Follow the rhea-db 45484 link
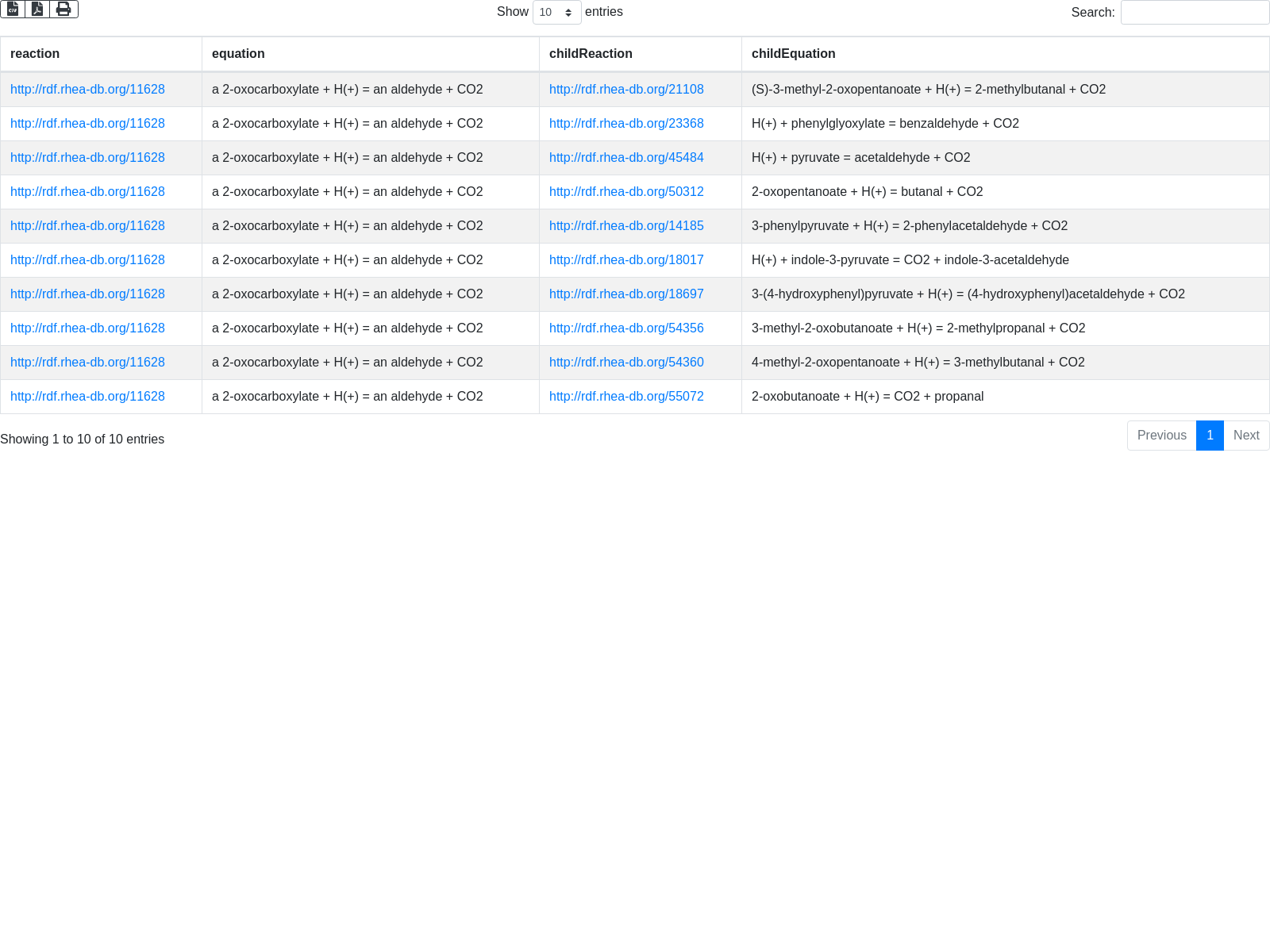The image size is (1270, 952). coord(626,158)
